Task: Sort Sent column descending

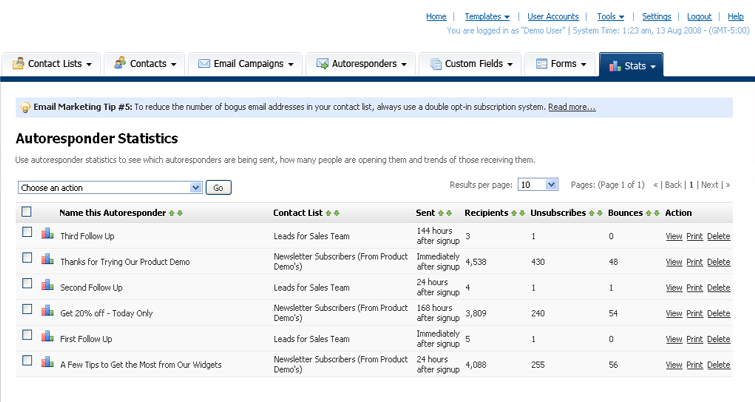Action: [x=449, y=213]
